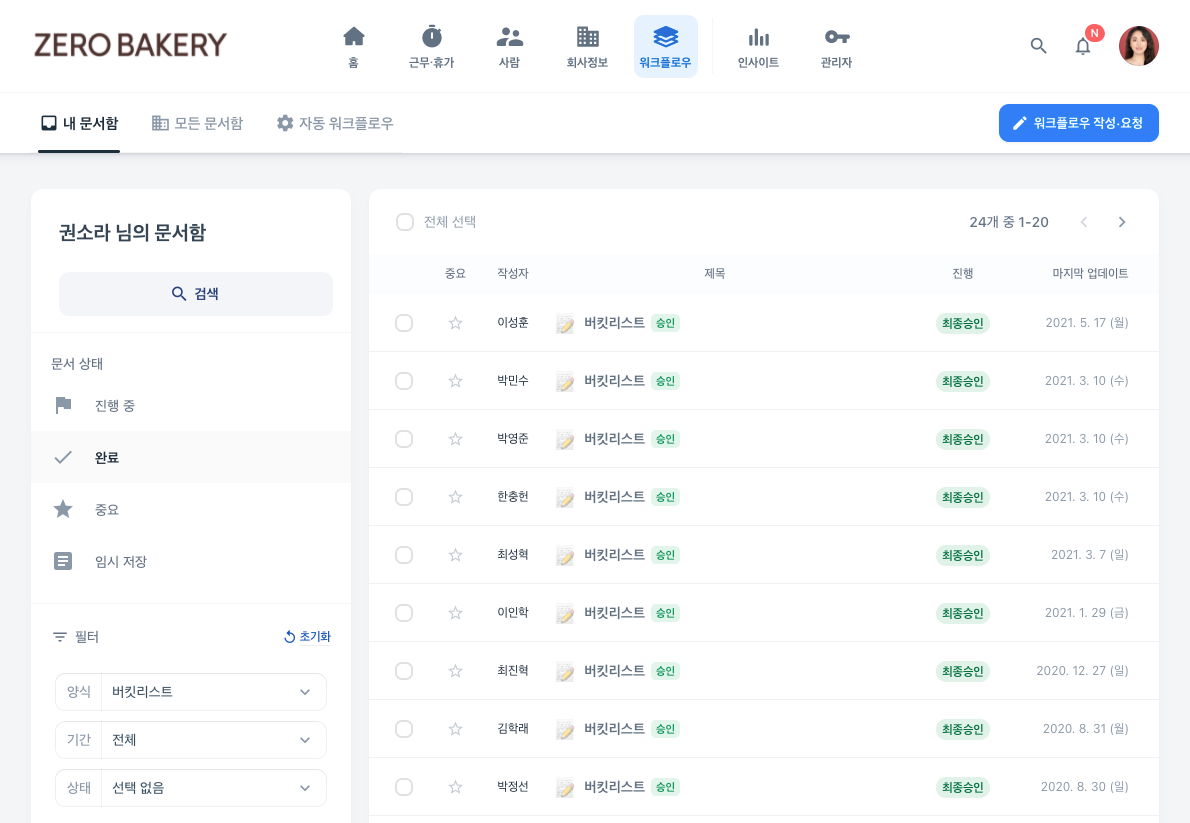Check the 이인학 row checkbox

(x=404, y=613)
